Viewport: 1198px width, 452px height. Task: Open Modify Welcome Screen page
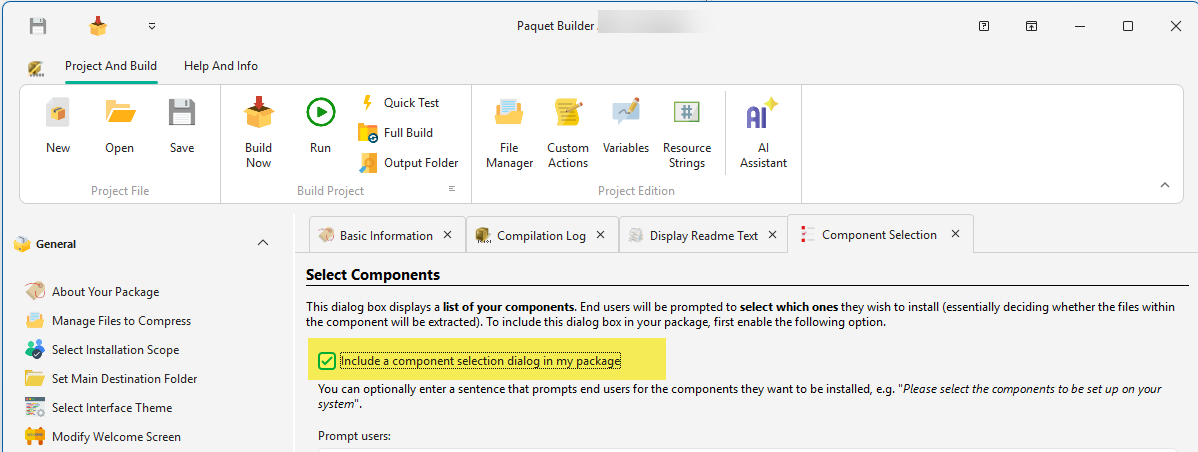click(x=102, y=437)
